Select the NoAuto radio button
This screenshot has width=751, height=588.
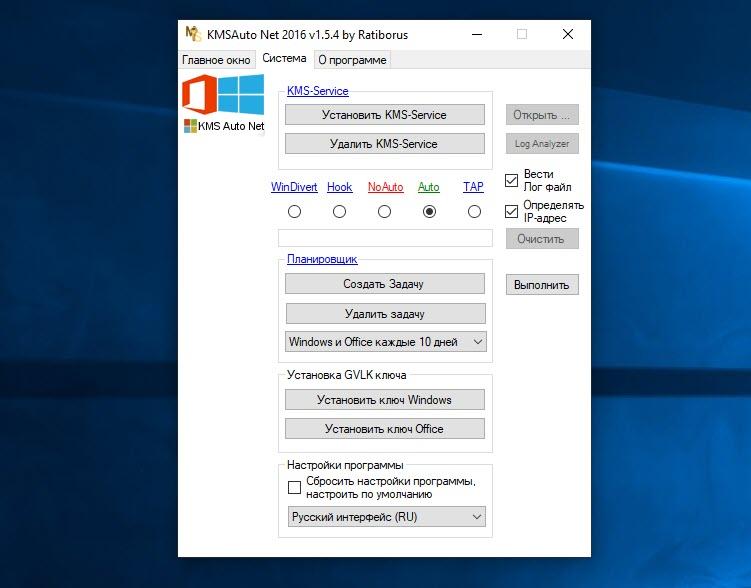(x=385, y=211)
